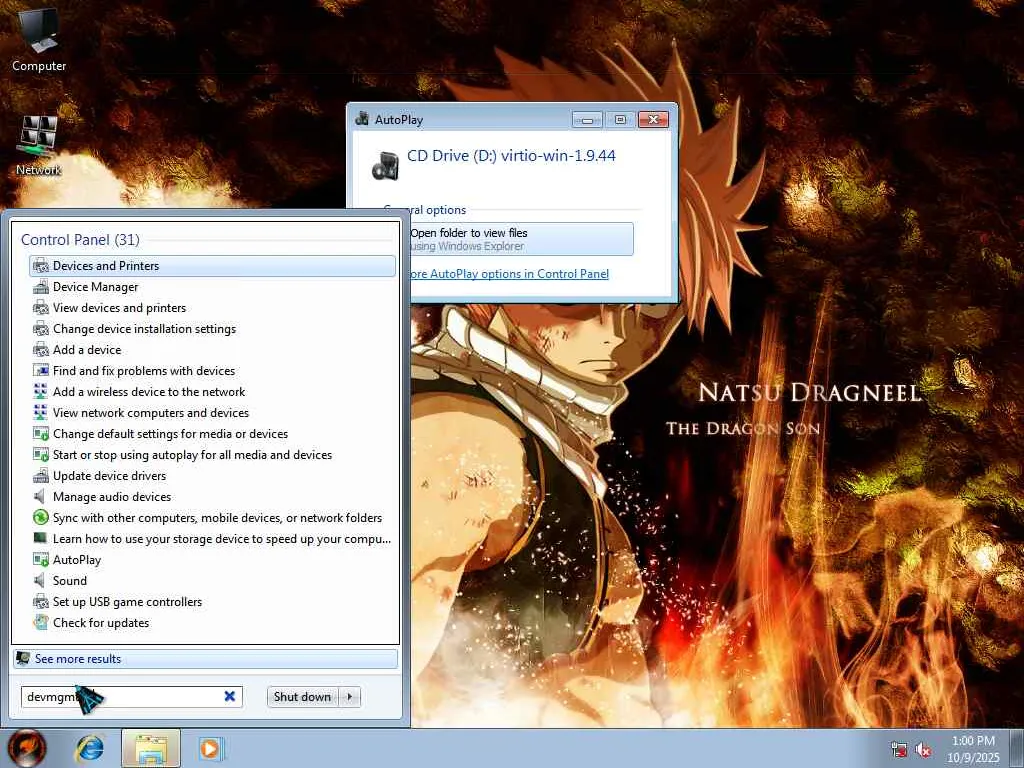Click the CD Drive (D:) virtio-win-1.9.44 title
Viewport: 1024px width, 768px height.
coord(511,156)
